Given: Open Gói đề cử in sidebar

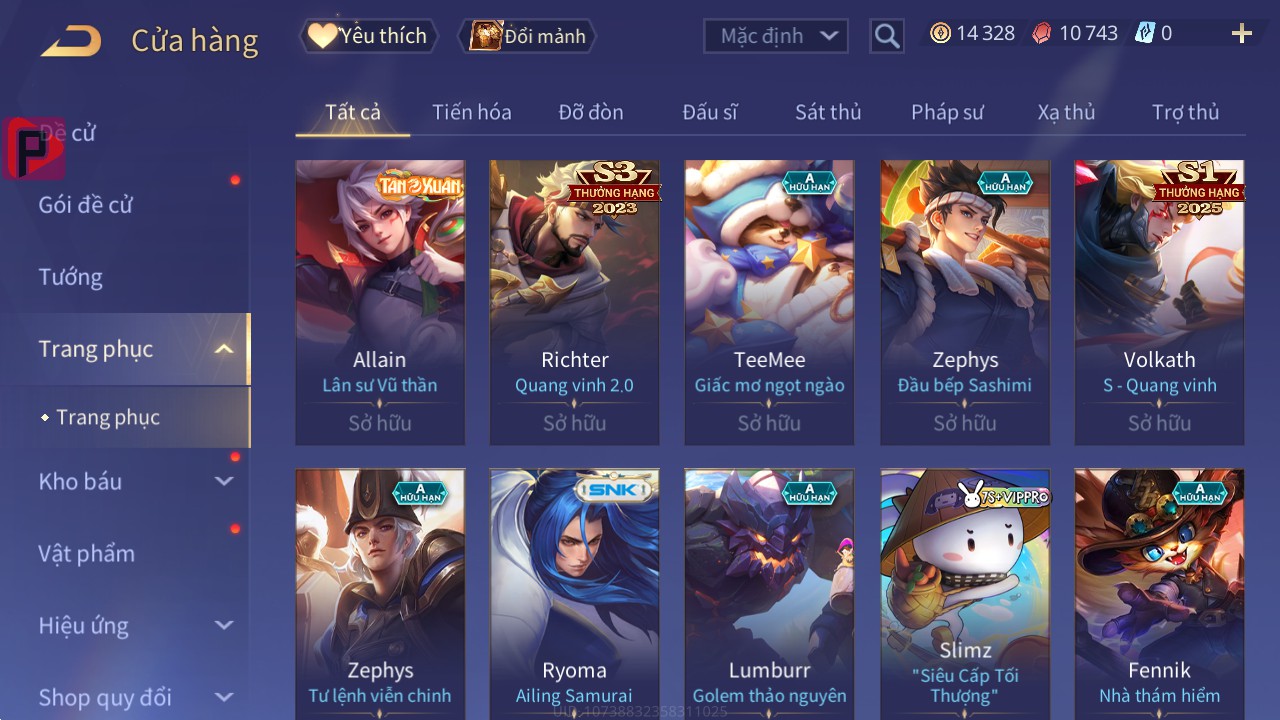Looking at the screenshot, I should pyautogui.click(x=86, y=205).
